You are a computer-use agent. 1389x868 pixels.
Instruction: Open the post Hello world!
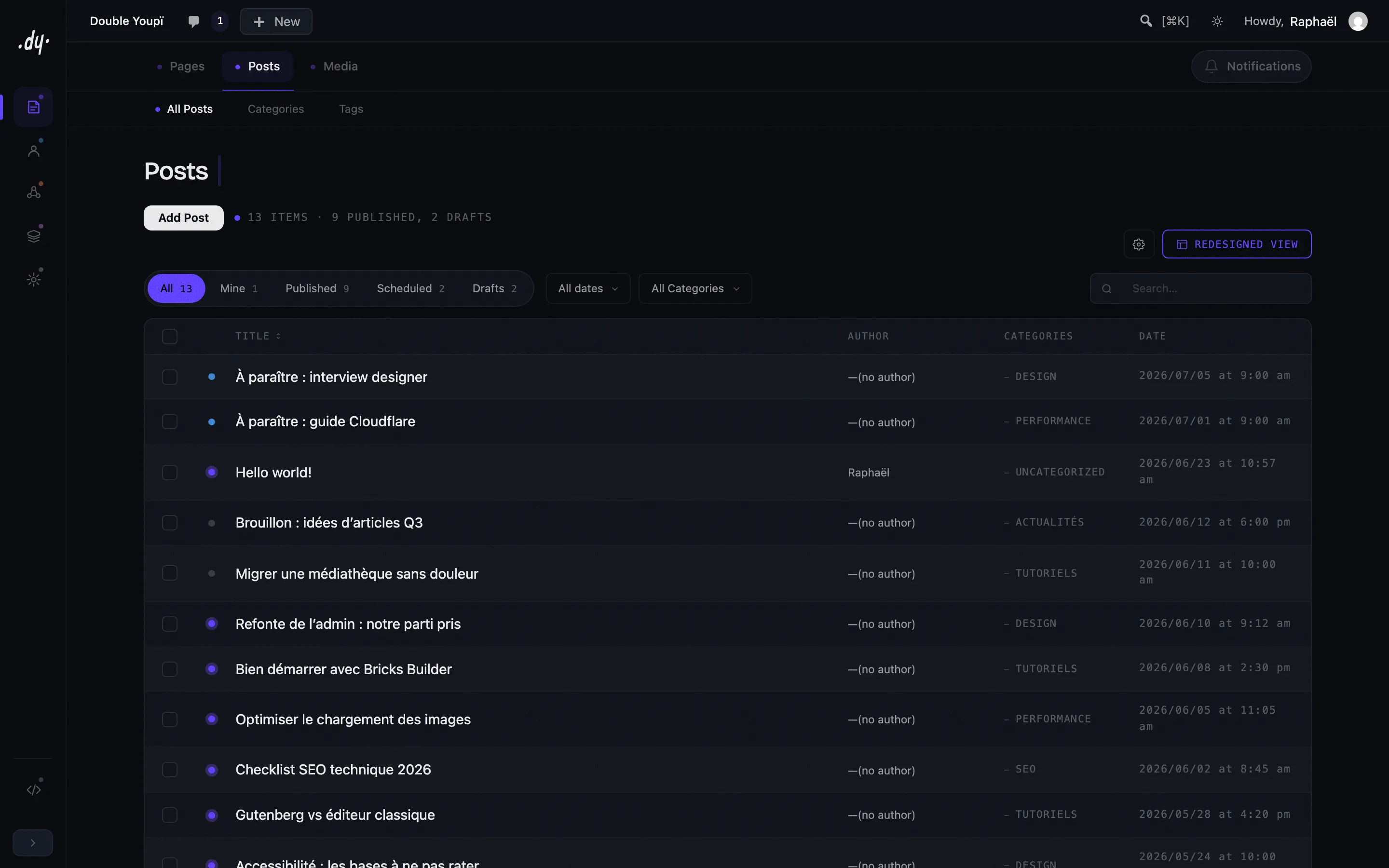(273, 473)
